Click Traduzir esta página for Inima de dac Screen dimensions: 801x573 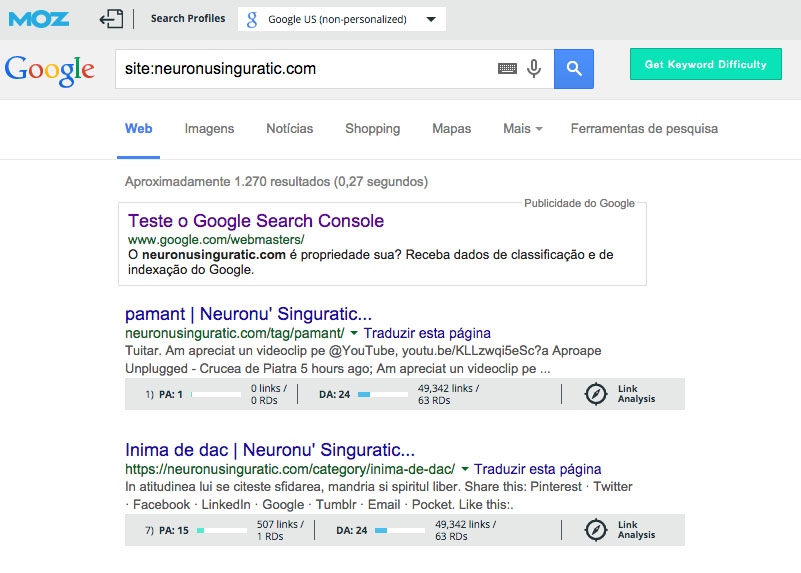537,469
